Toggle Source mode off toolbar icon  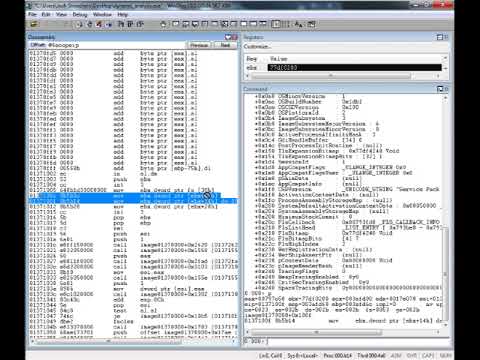pyautogui.click(x=286, y=24)
